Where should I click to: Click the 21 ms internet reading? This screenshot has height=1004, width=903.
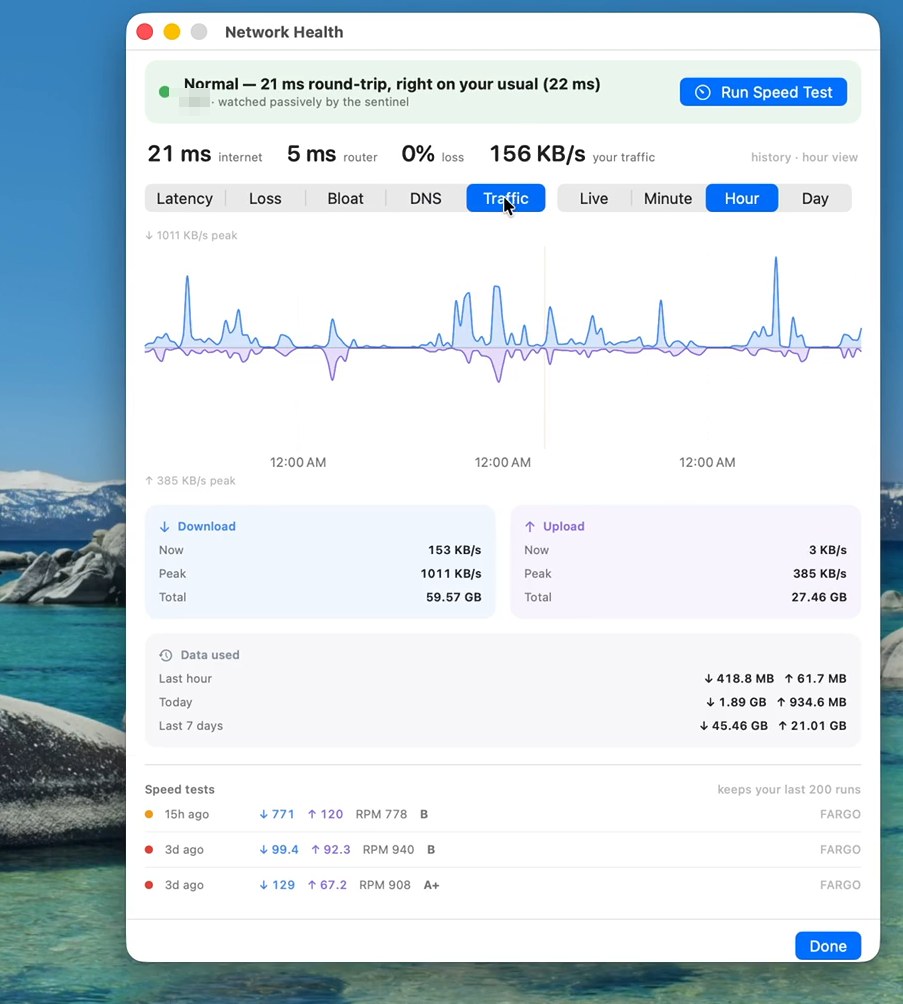click(205, 154)
